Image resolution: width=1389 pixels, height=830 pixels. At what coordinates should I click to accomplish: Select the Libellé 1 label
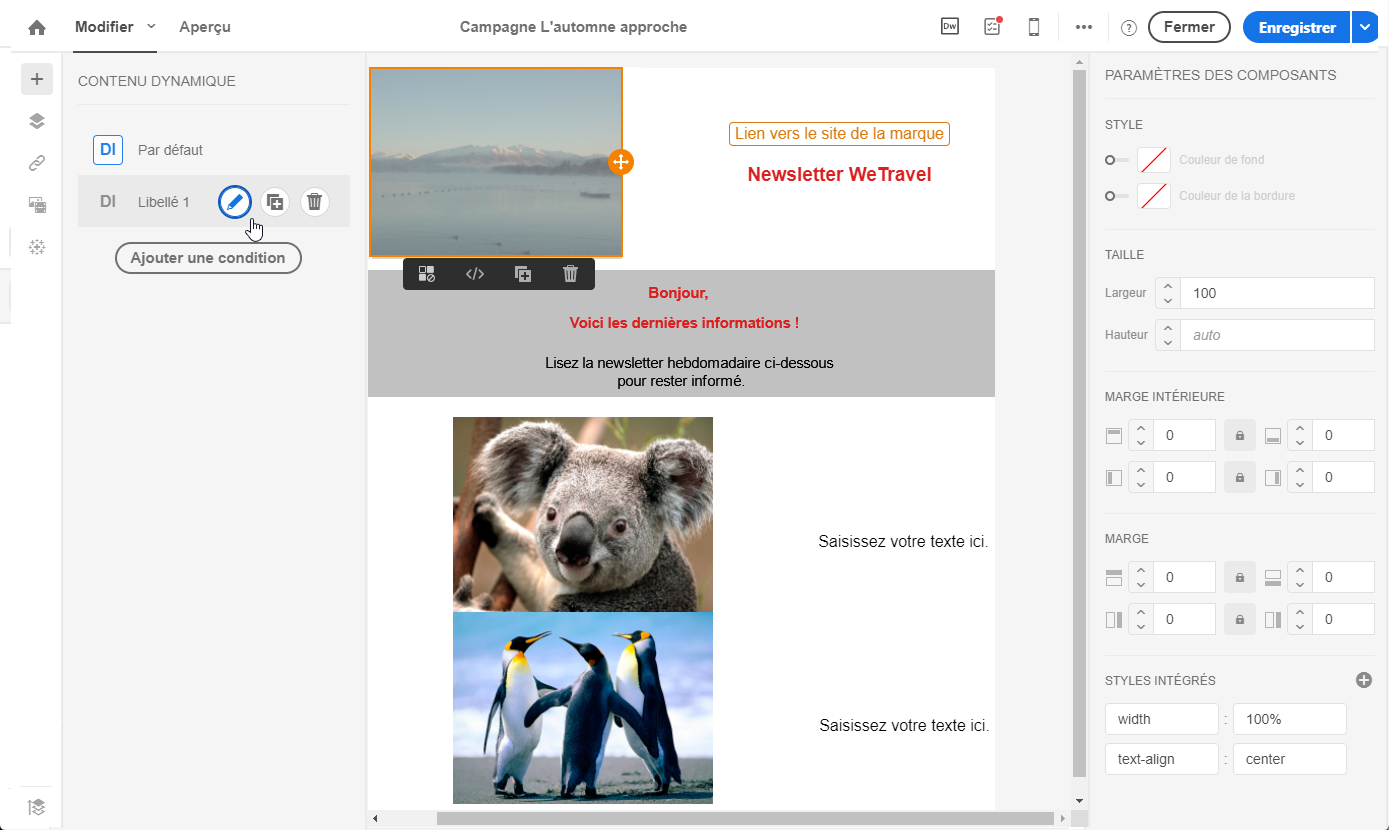coord(164,202)
